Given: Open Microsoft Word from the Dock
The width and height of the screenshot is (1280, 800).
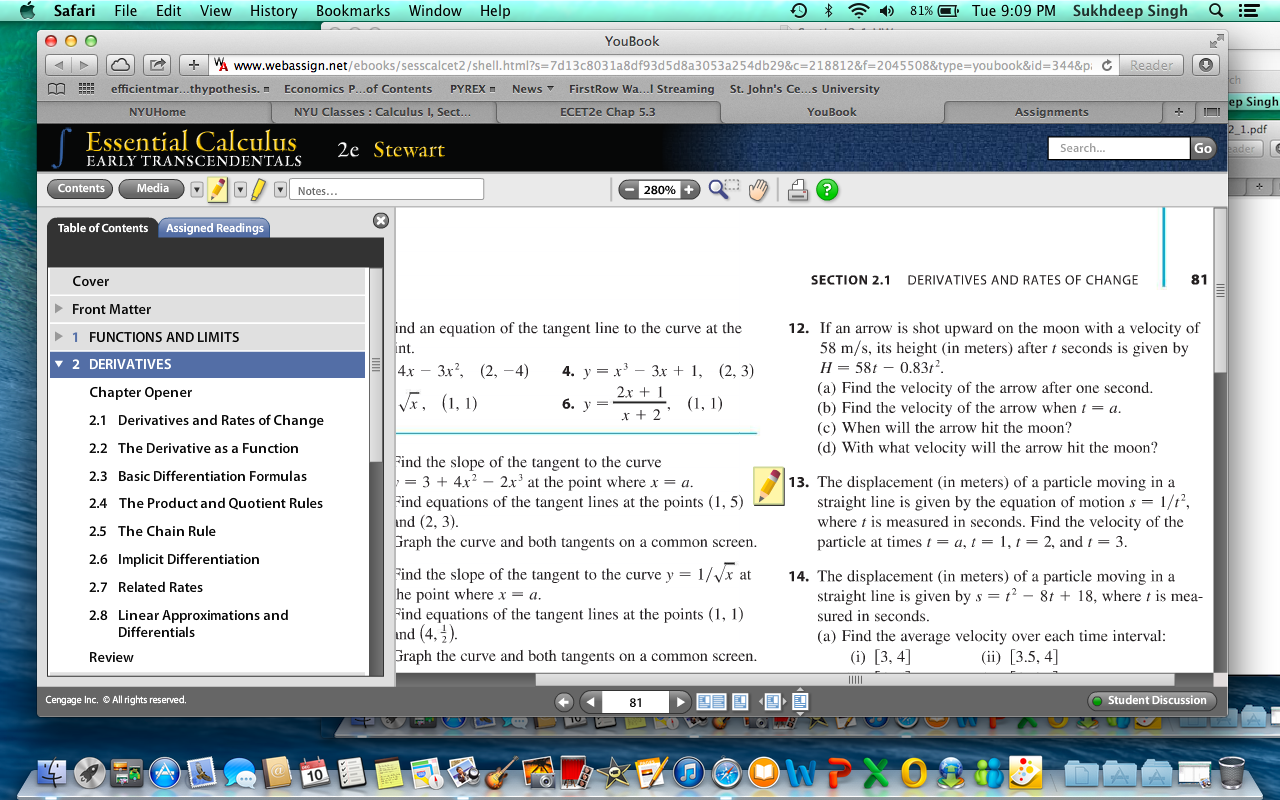Looking at the screenshot, I should 802,772.
